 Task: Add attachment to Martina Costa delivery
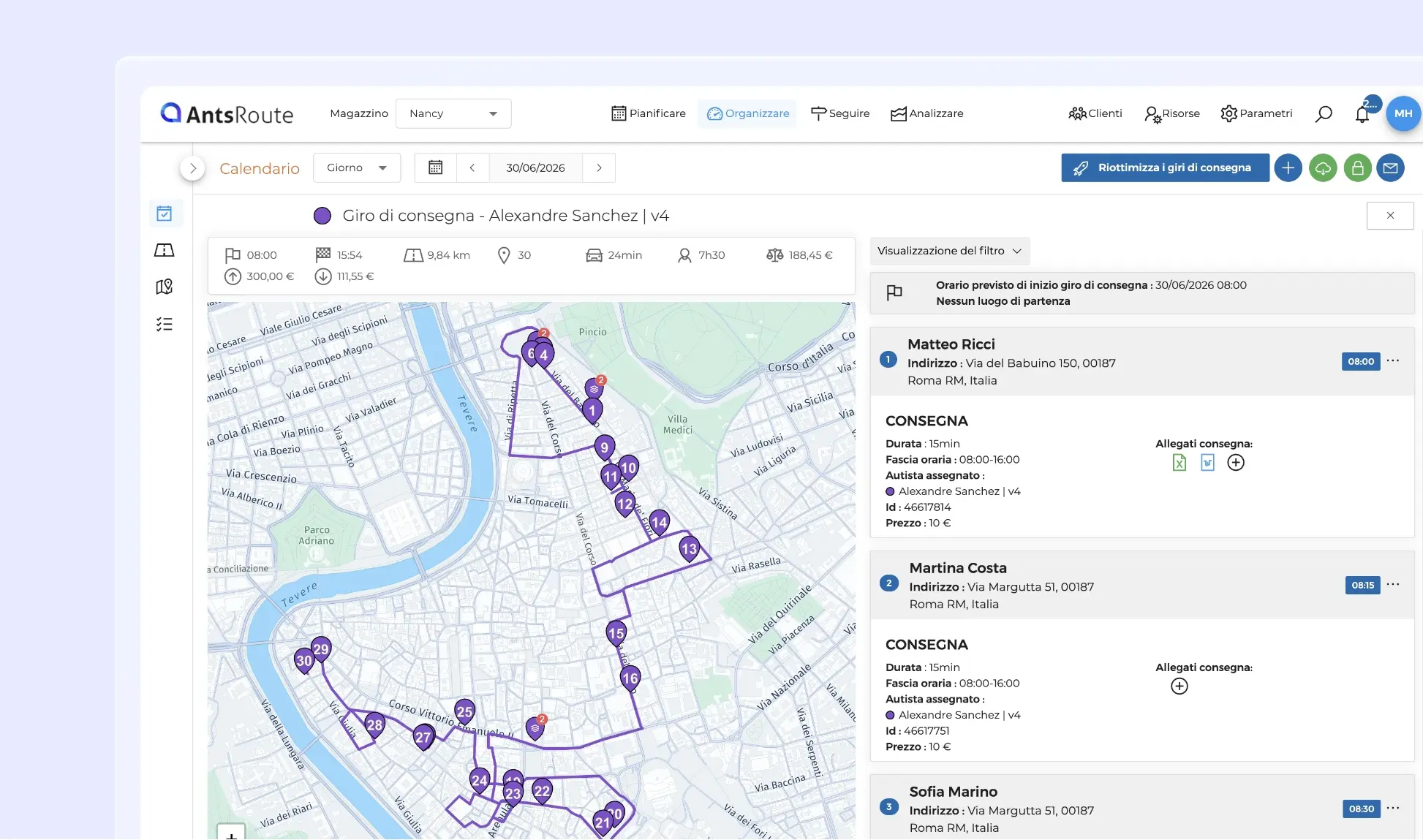click(1179, 686)
